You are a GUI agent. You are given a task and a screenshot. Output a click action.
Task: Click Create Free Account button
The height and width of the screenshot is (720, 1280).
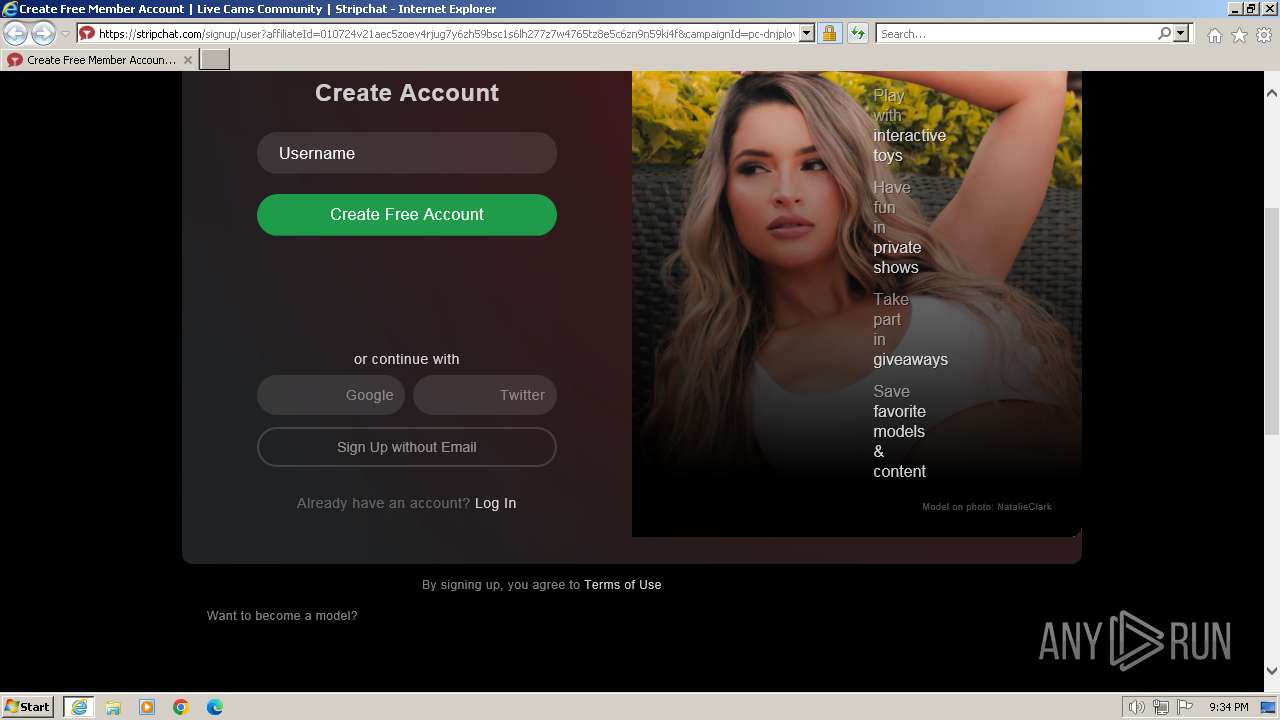407,215
